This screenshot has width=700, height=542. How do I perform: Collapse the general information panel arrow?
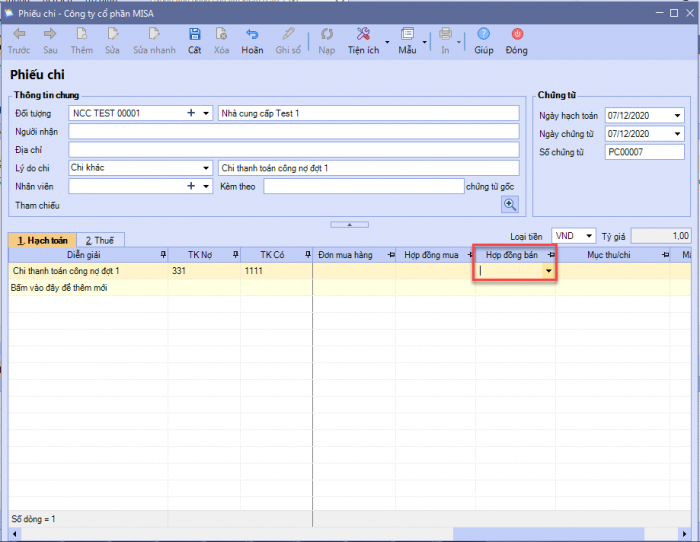tap(349, 224)
